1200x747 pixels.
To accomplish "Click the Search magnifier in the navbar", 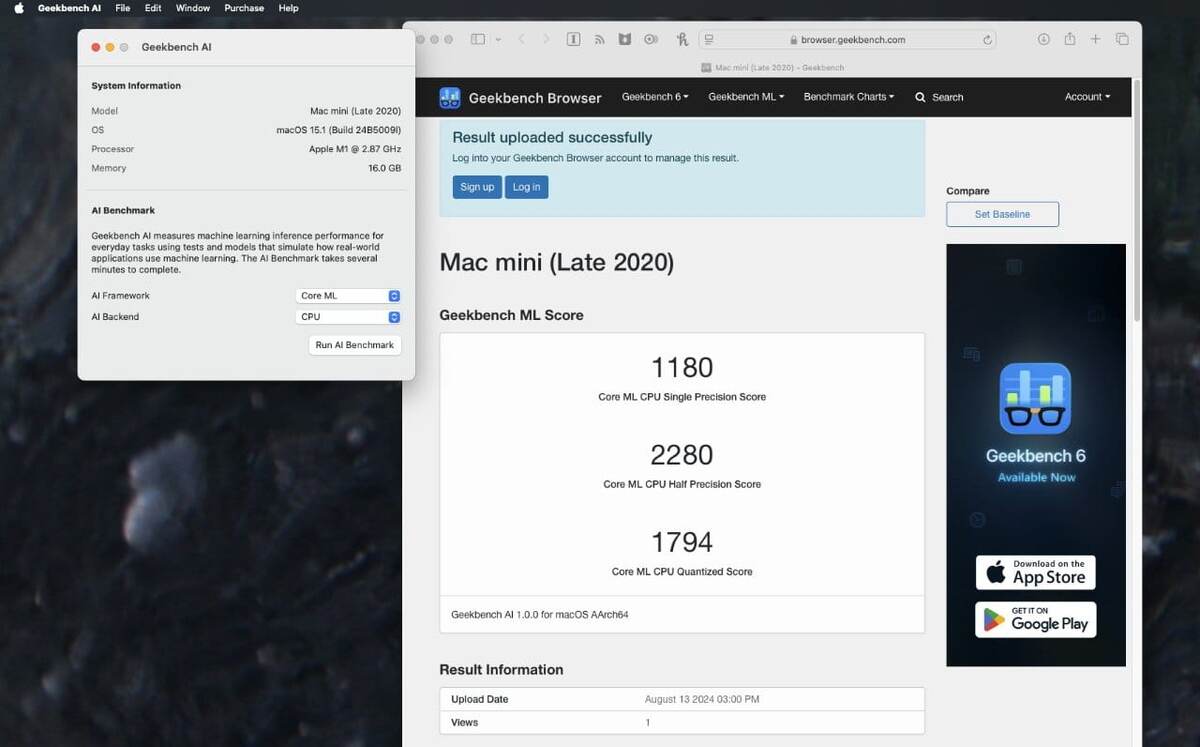I will coord(921,98).
